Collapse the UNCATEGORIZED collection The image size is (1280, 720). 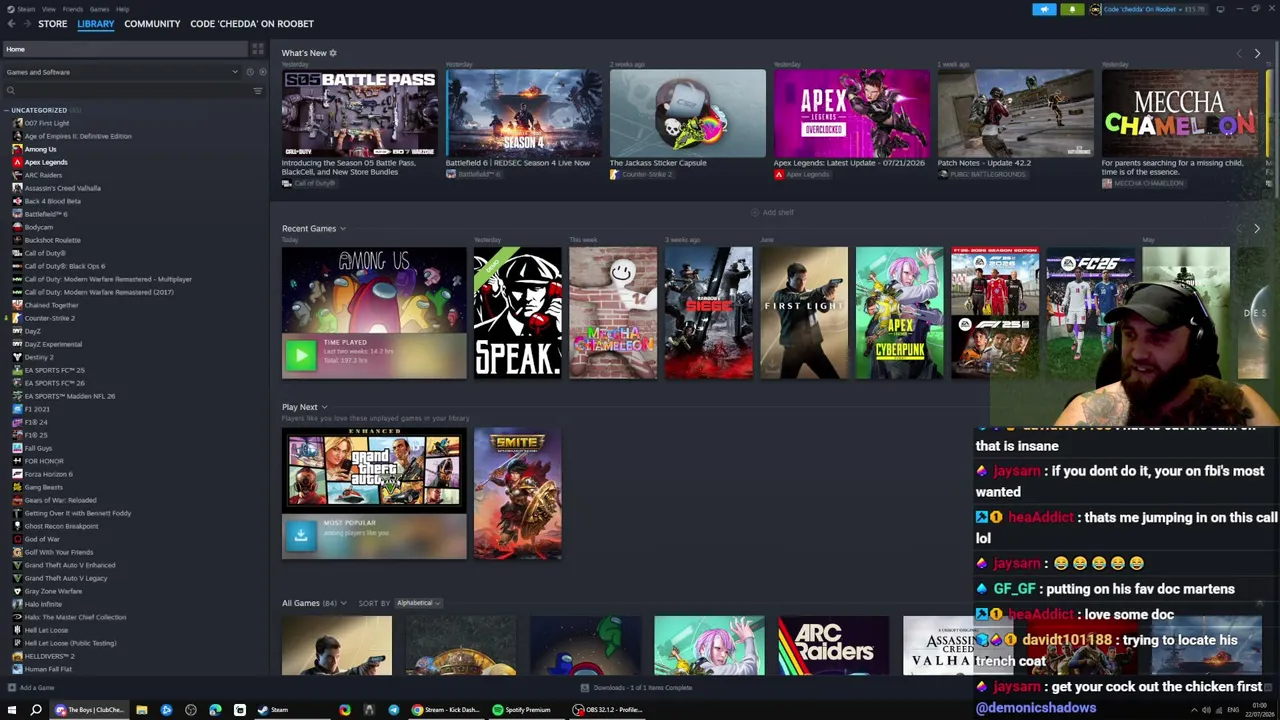click(x=6, y=110)
